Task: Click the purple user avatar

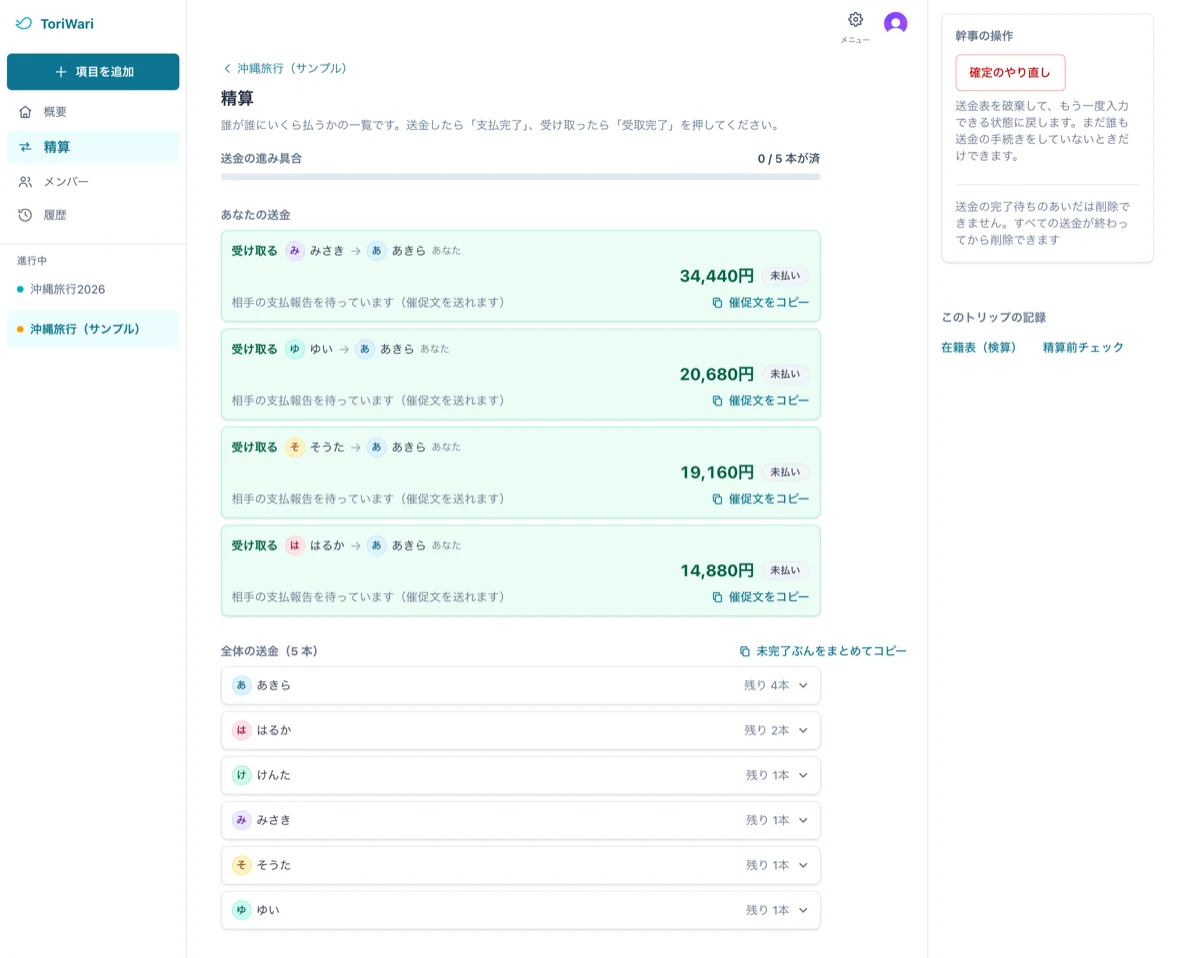Action: tap(895, 24)
